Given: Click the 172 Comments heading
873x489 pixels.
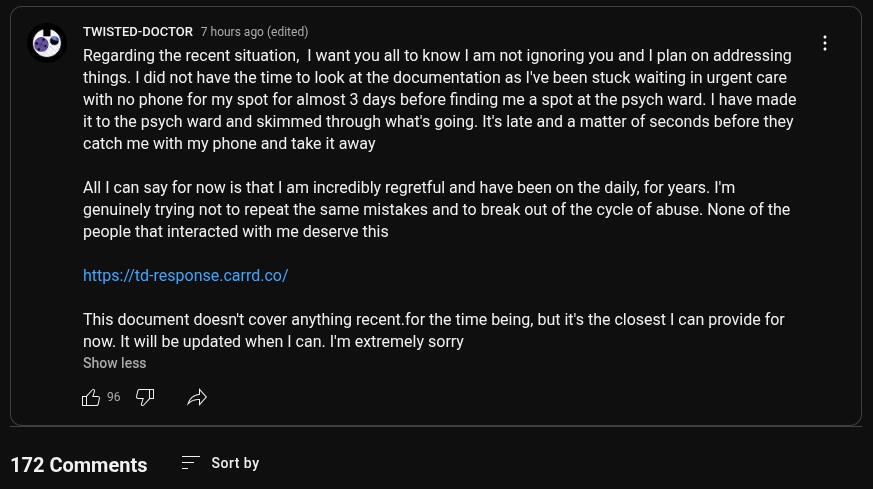Looking at the screenshot, I should 79,465.
